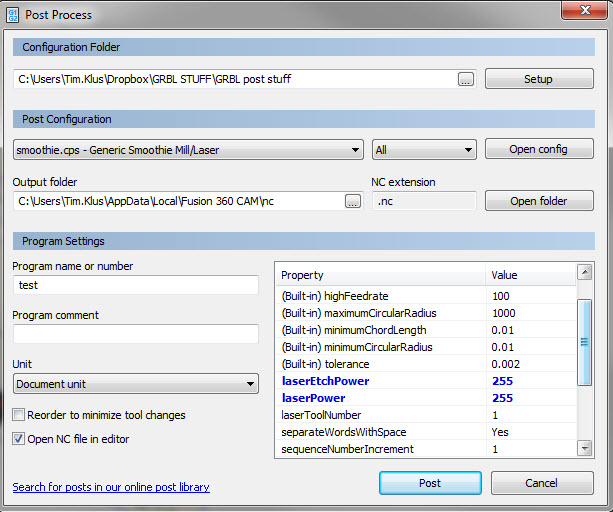This screenshot has height=512, width=613.
Task: Click the Post Process window title icon
Action: tap(14, 15)
